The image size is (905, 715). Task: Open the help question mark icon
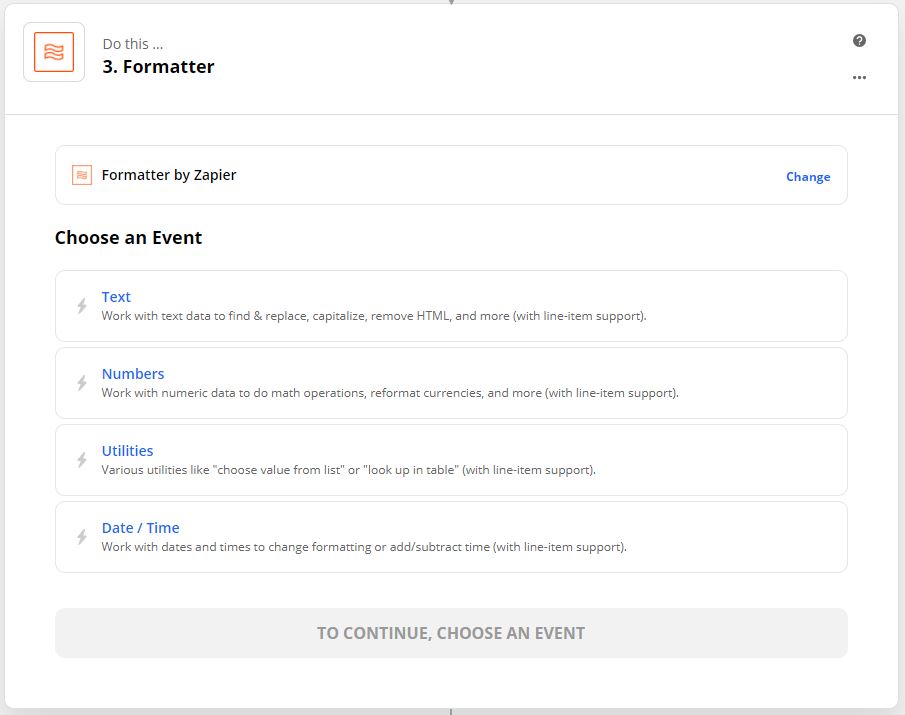click(x=859, y=40)
